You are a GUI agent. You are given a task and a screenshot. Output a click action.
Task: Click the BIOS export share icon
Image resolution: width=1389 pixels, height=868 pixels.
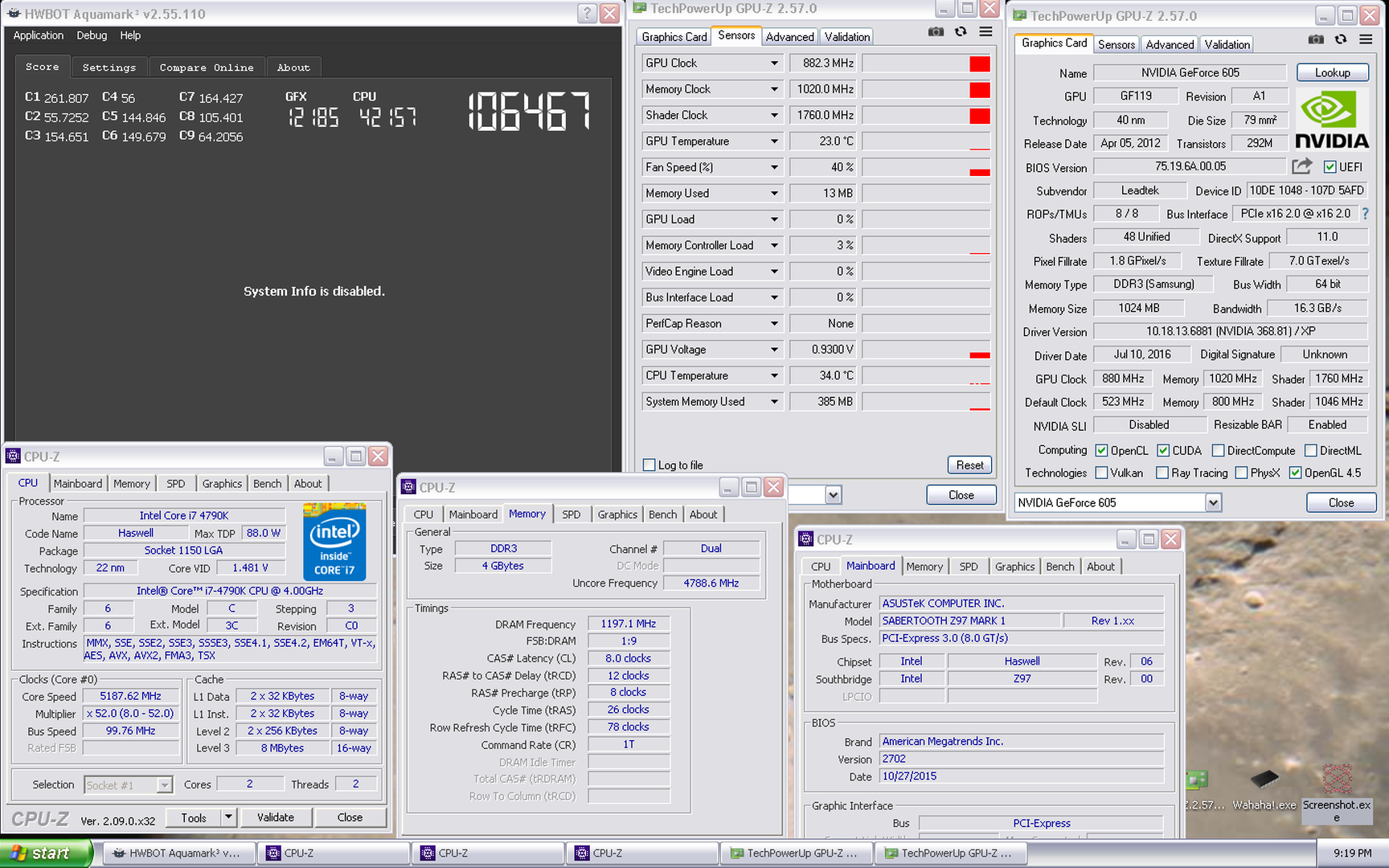1302,166
